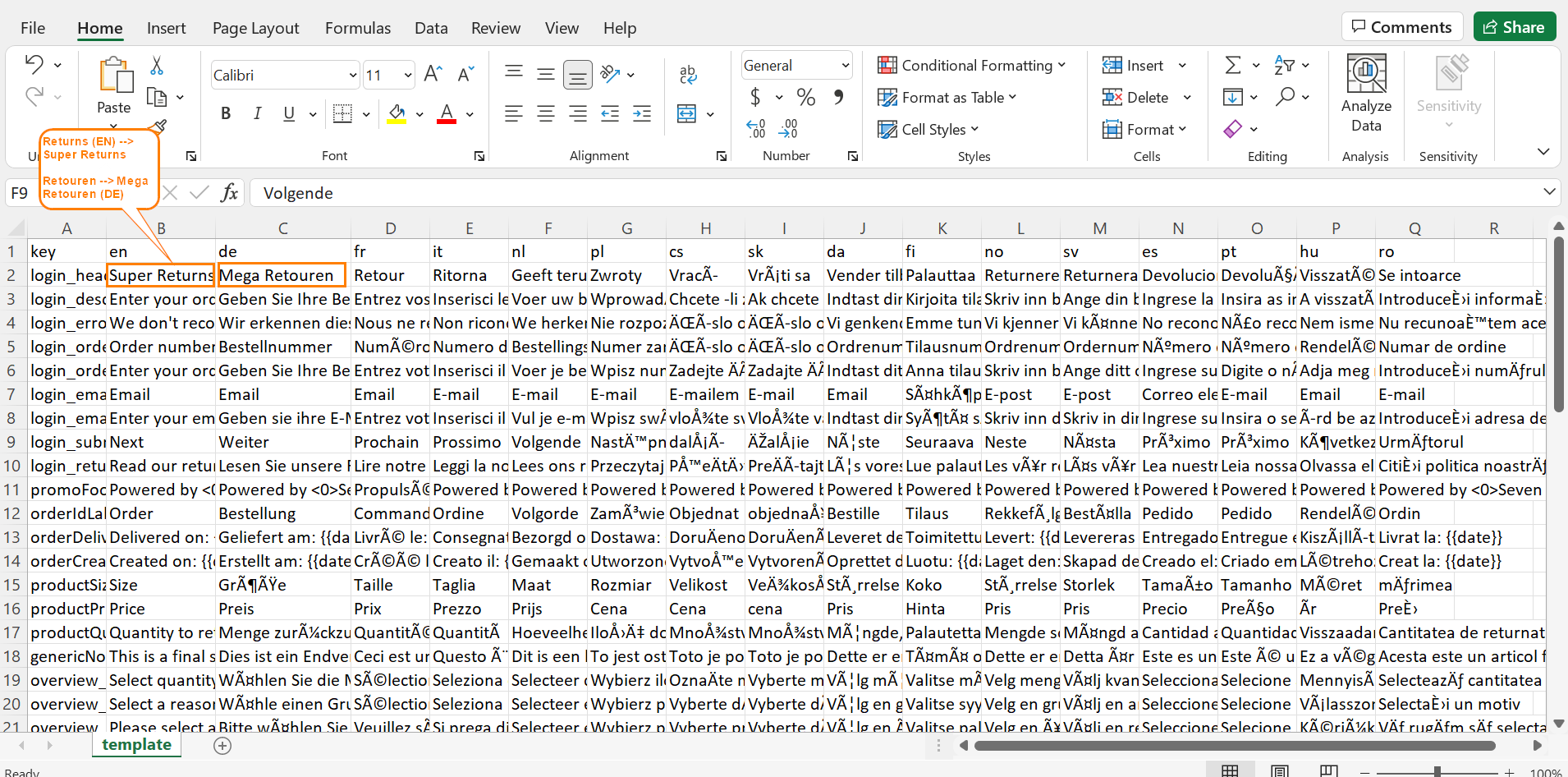Add a new sheet with plus icon
Viewport: 1568px width, 777px height.
[222, 745]
